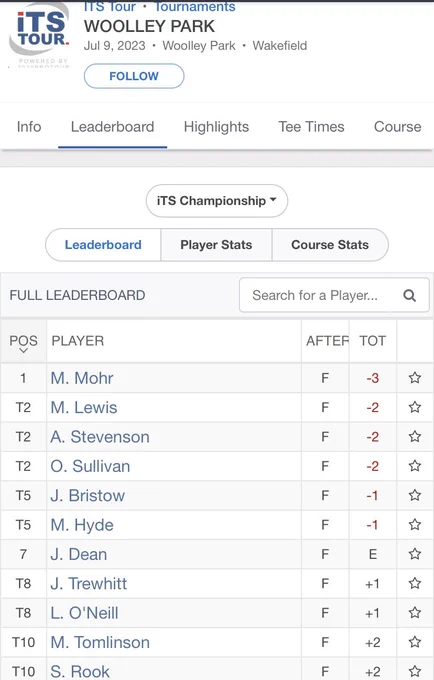Screen dimensions: 434x680
Task: Click the Search for a Player field
Action: click(x=334, y=295)
